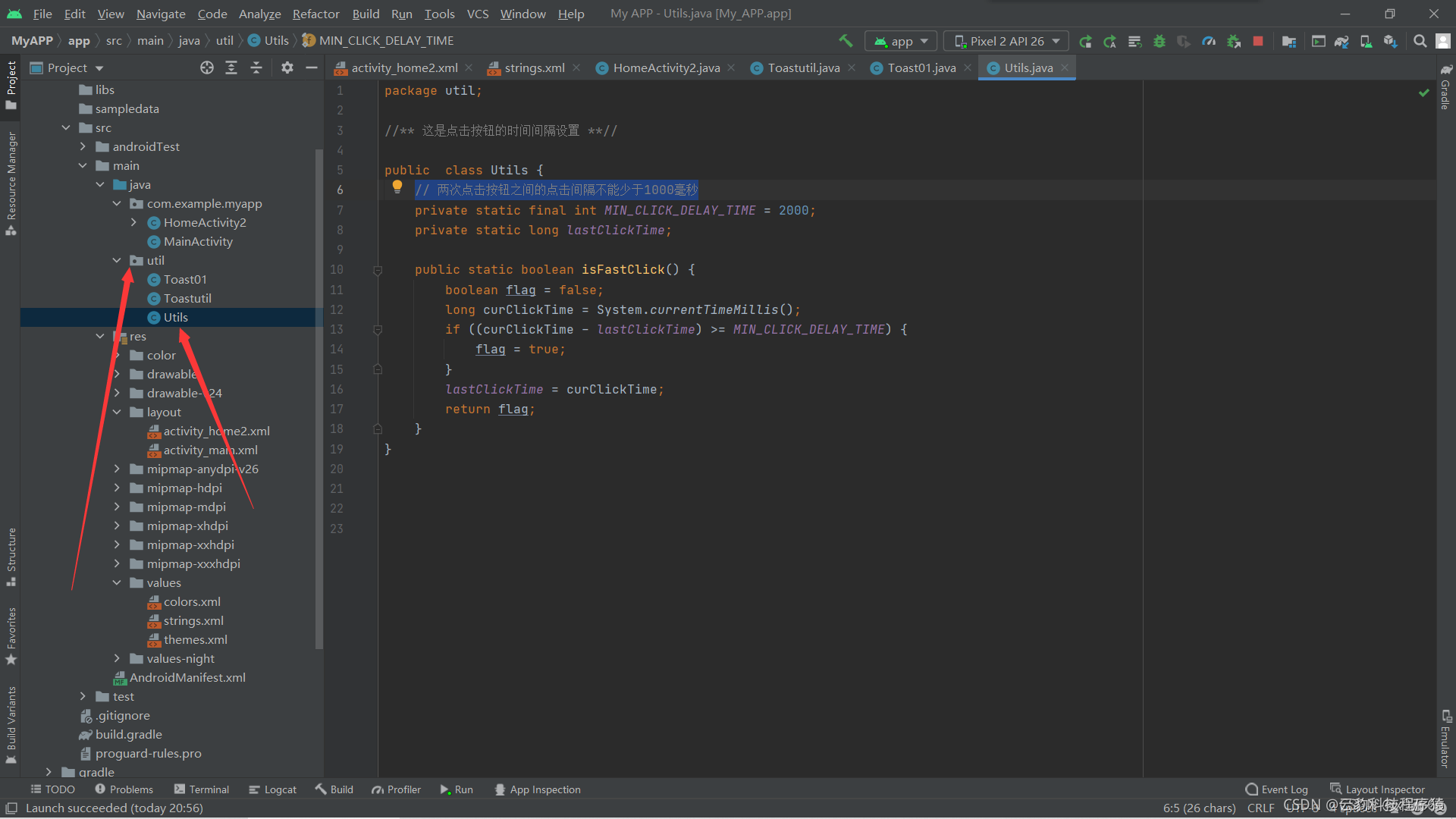The width and height of the screenshot is (1456, 819).
Task: Select Pixel 2 API 26 device dropdown
Action: [1007, 40]
